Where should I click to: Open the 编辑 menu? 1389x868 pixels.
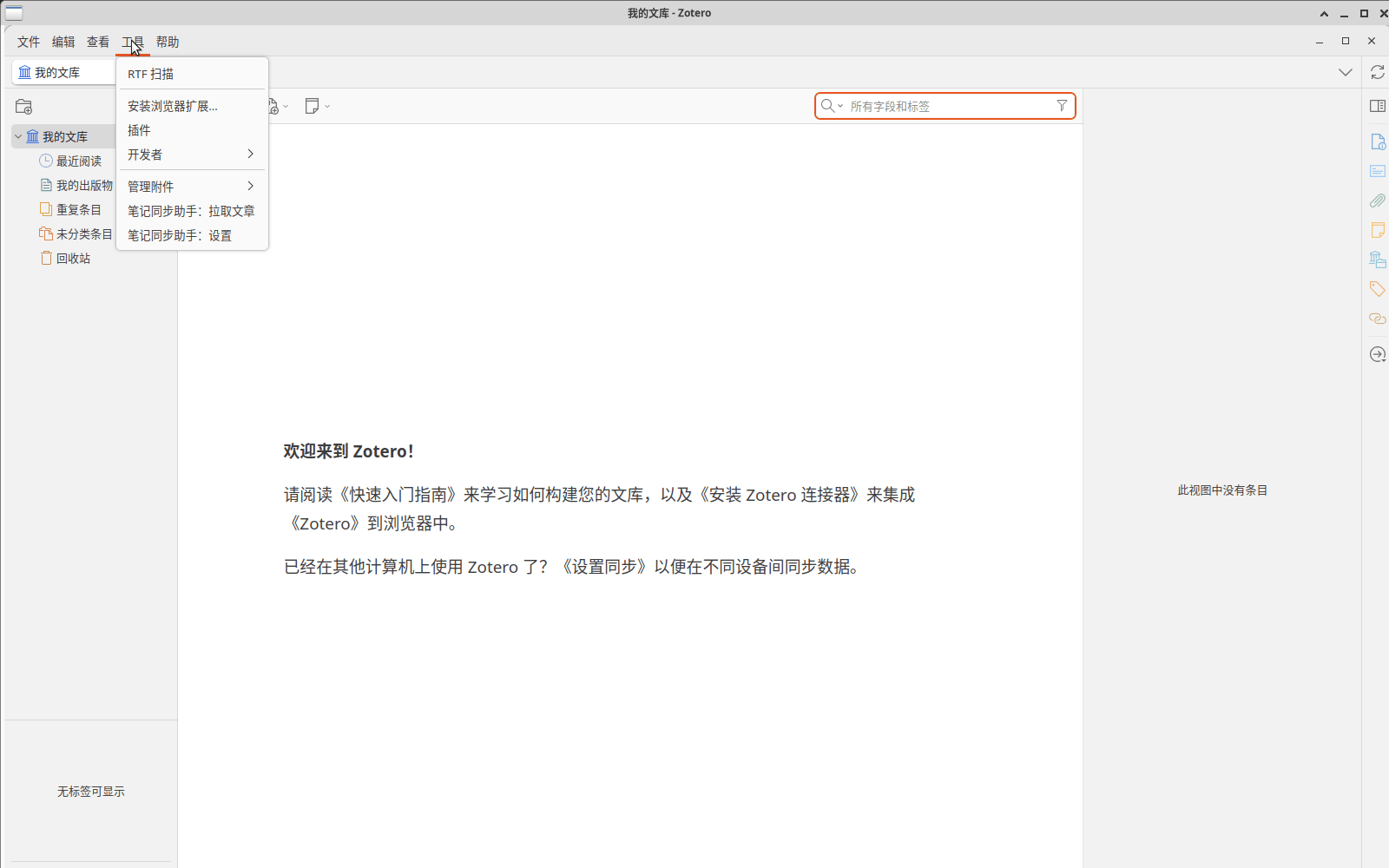pos(63,42)
